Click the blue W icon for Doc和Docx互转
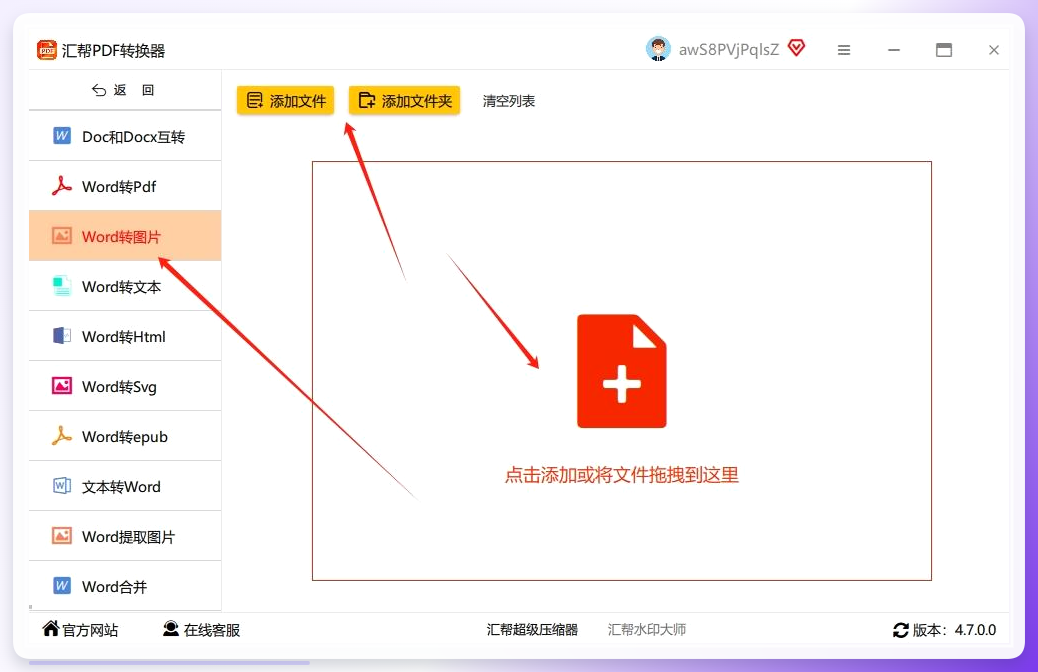Screen dimensions: 1038x672 (62, 136)
